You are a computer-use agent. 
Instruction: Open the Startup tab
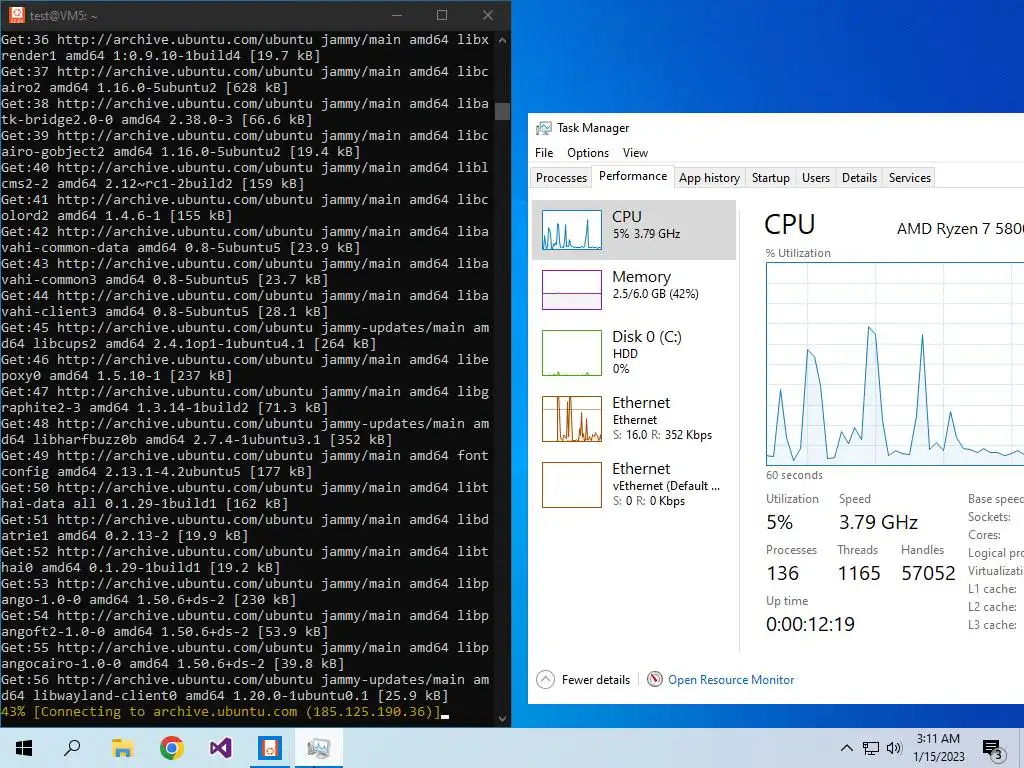(771, 178)
